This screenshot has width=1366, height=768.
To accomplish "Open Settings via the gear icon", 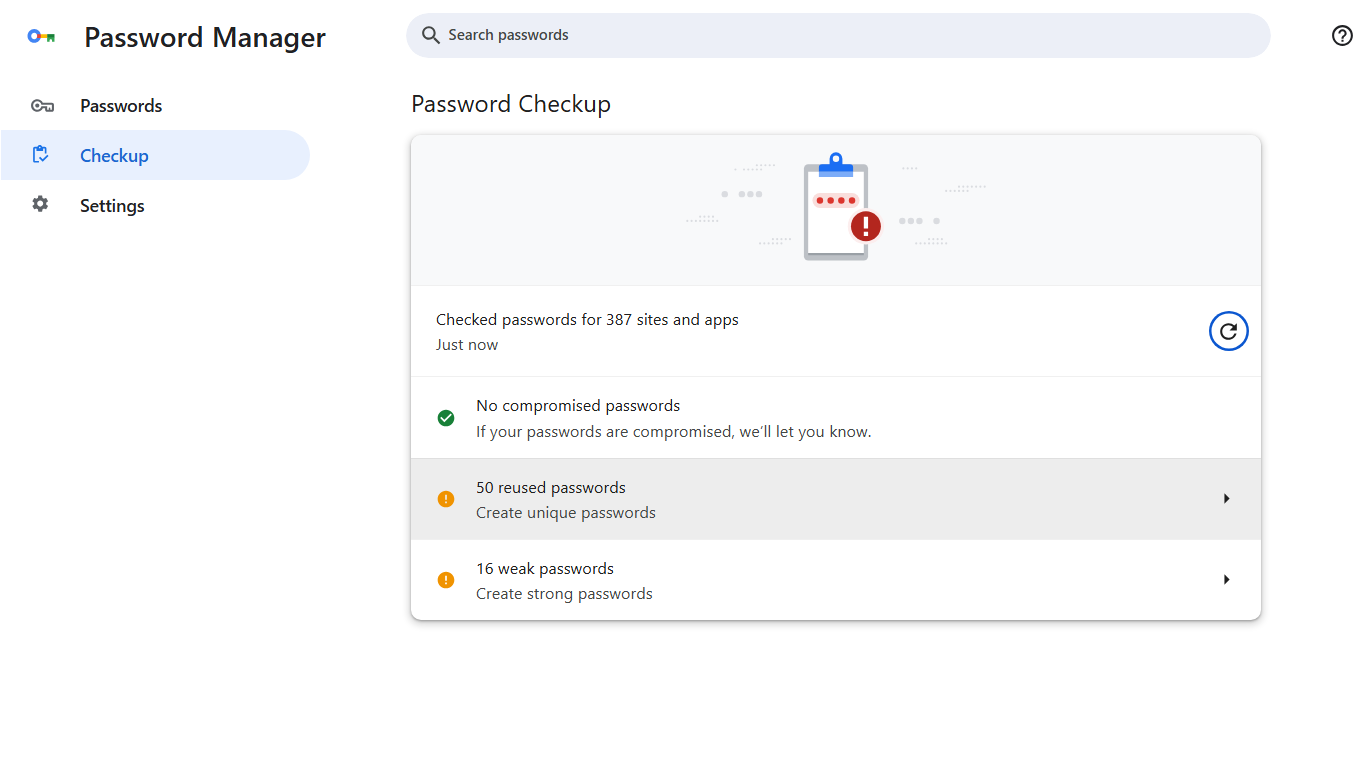I will [40, 204].
